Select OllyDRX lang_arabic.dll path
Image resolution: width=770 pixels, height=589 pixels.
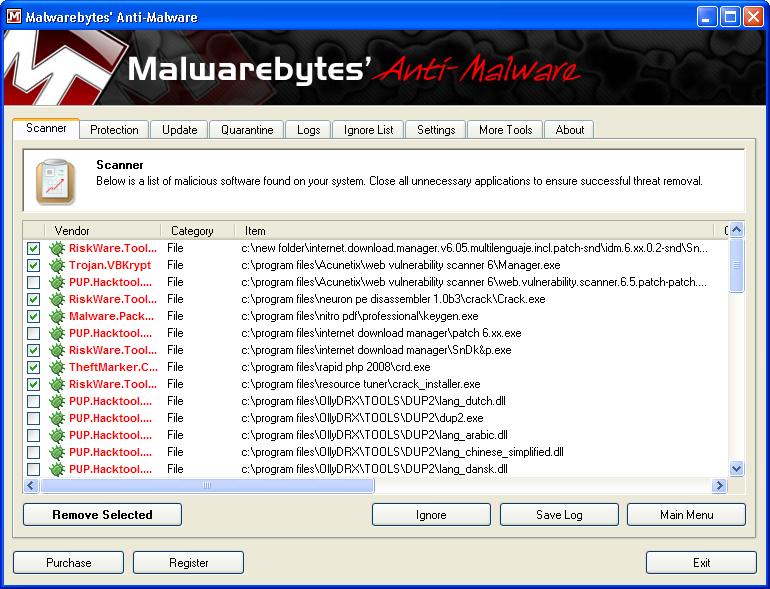coord(374,435)
